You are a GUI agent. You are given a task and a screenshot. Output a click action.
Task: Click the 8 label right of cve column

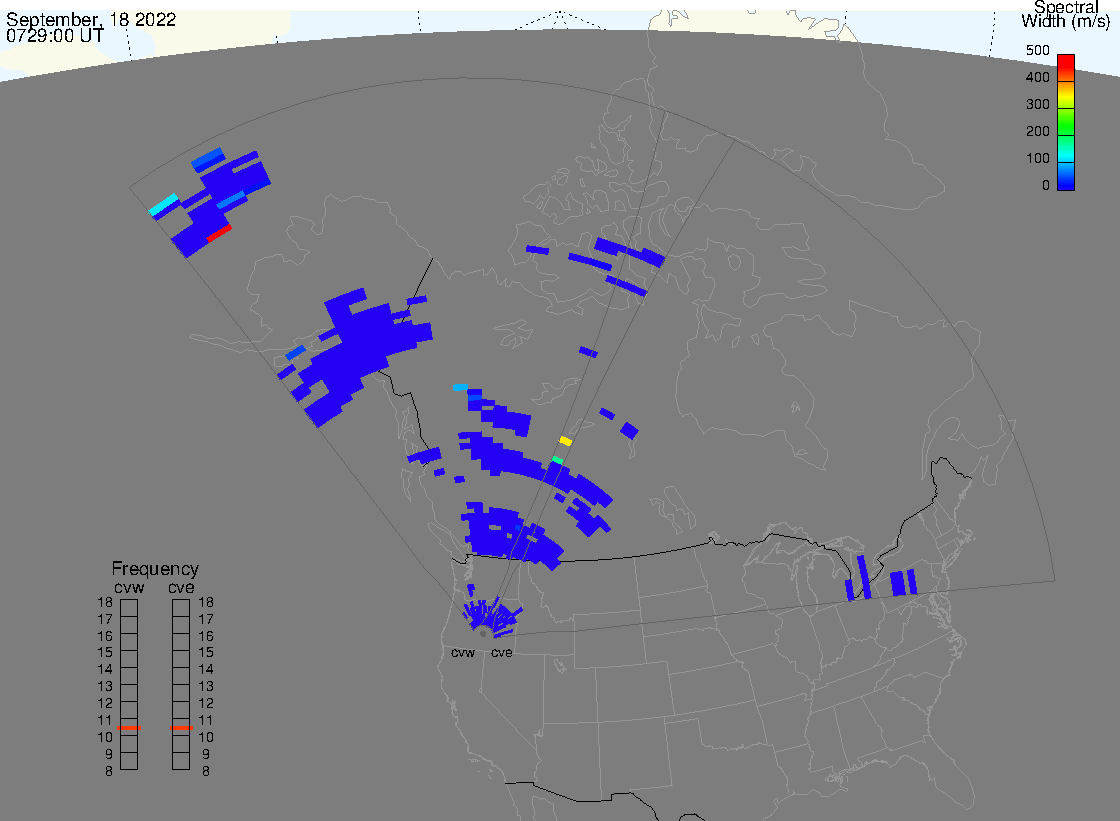coord(206,772)
